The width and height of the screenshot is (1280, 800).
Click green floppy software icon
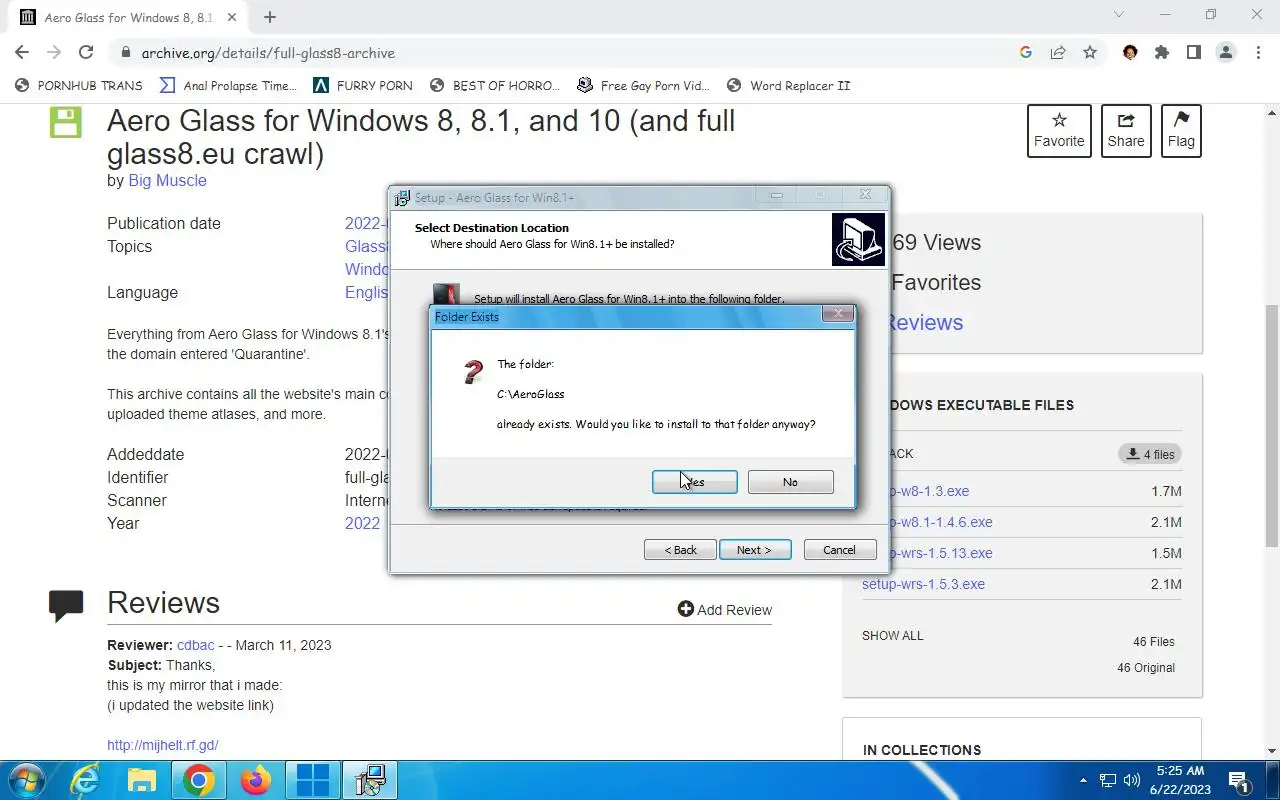tap(66, 123)
